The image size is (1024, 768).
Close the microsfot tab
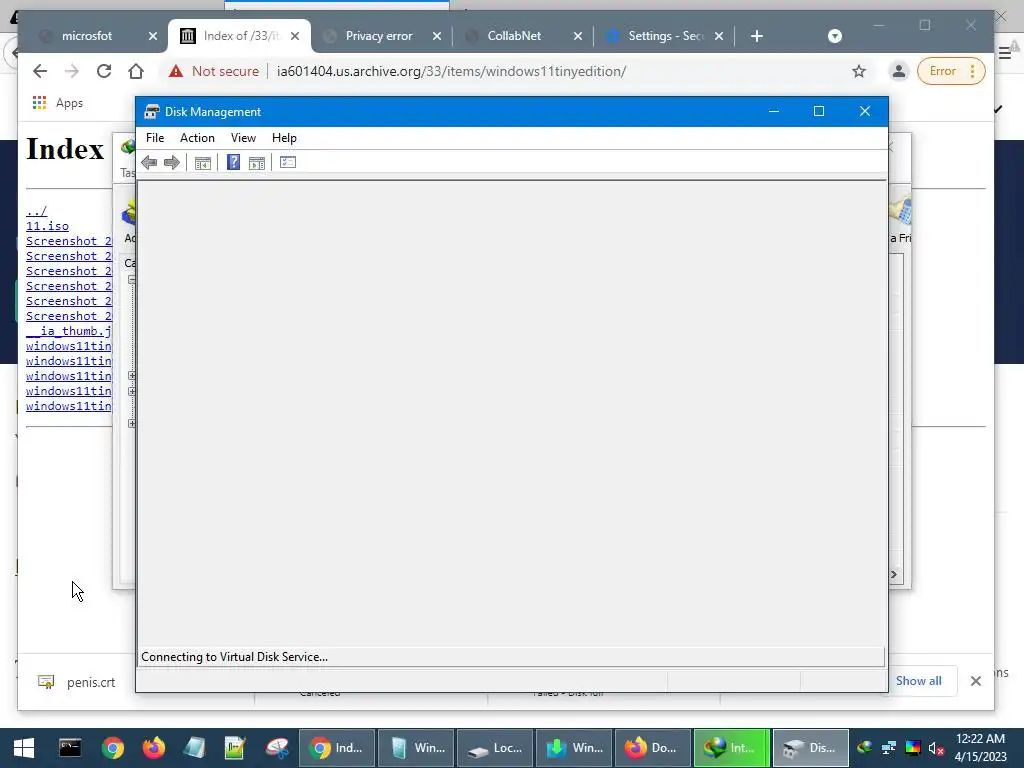click(153, 36)
